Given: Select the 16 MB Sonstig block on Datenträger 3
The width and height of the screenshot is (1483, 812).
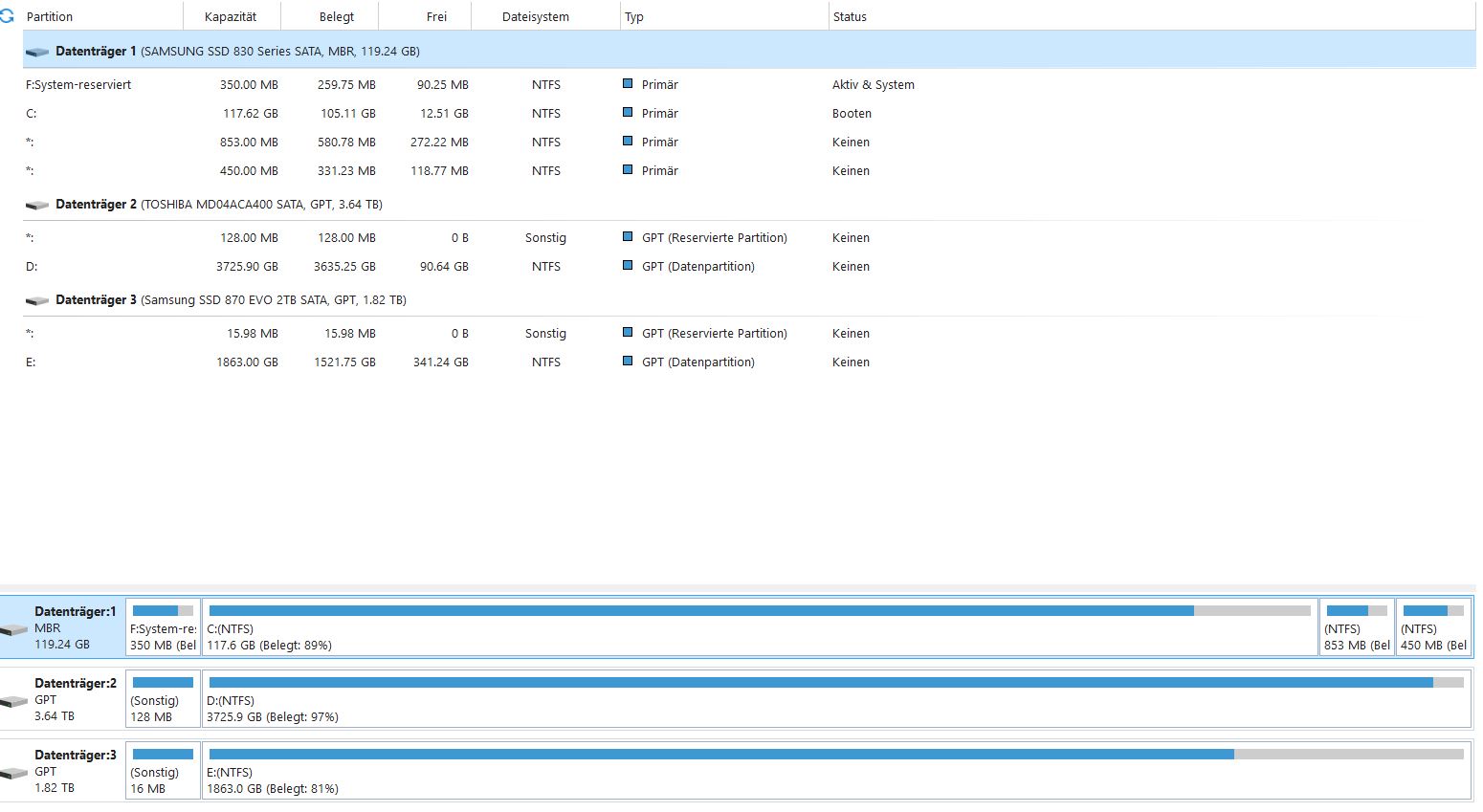Looking at the screenshot, I should [163, 771].
